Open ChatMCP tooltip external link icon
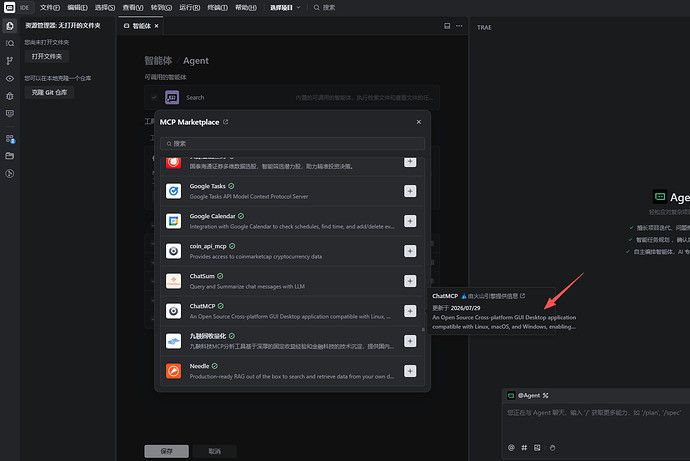This screenshot has width=690, height=461. [x=522, y=296]
